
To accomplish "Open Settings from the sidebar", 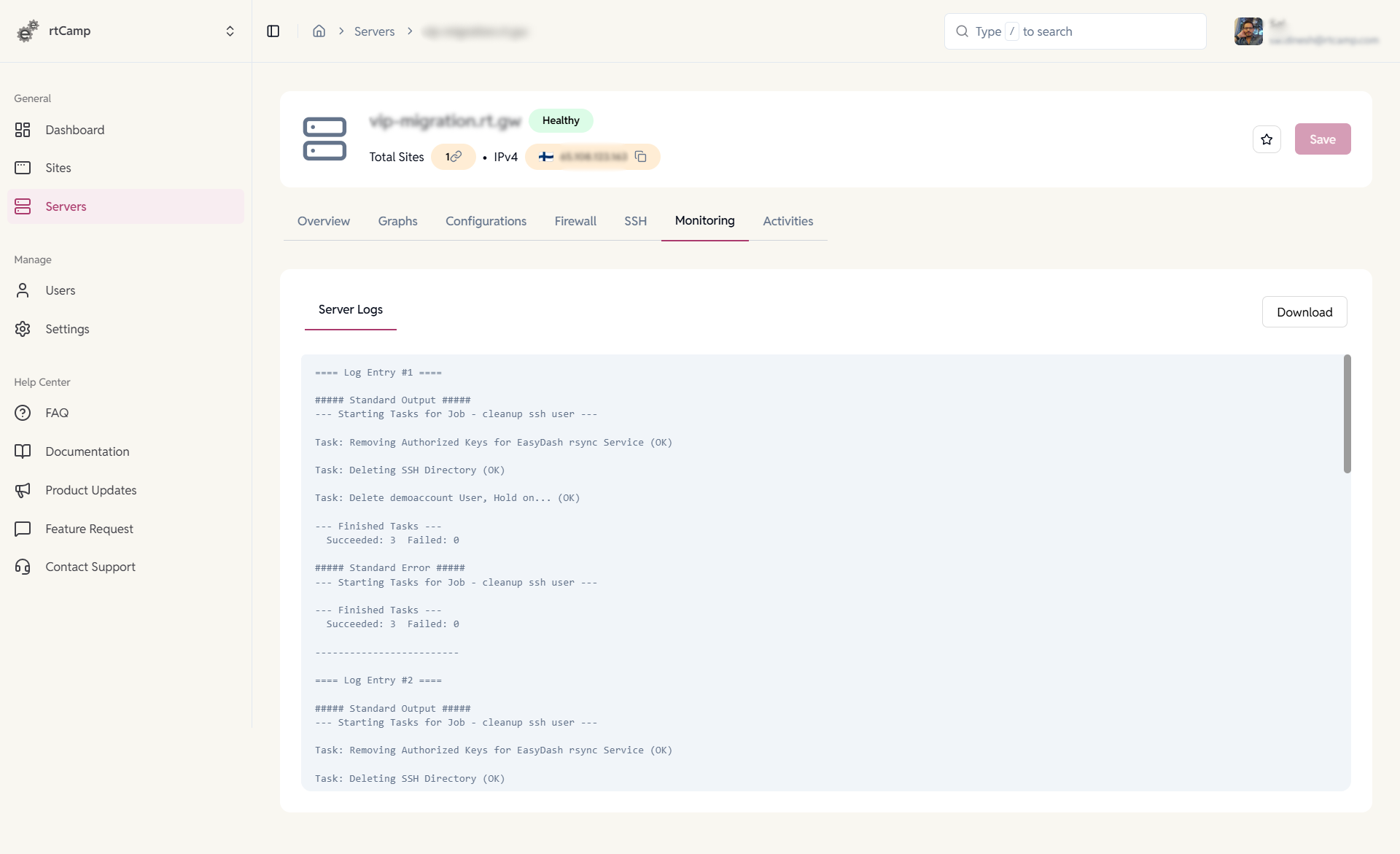I will [x=68, y=329].
